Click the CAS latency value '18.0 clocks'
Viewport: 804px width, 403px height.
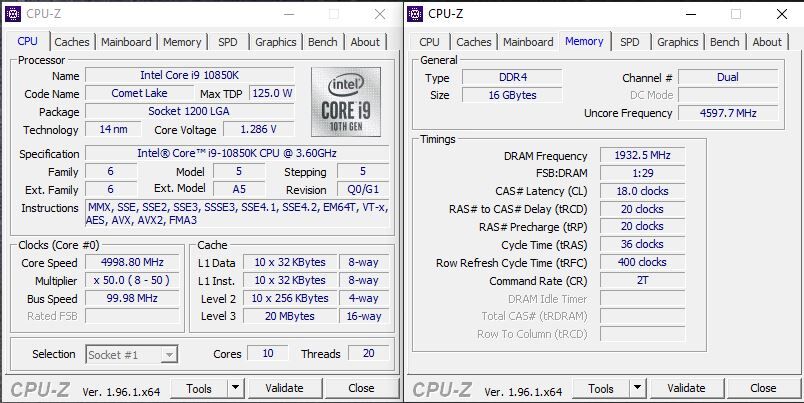[x=642, y=191]
